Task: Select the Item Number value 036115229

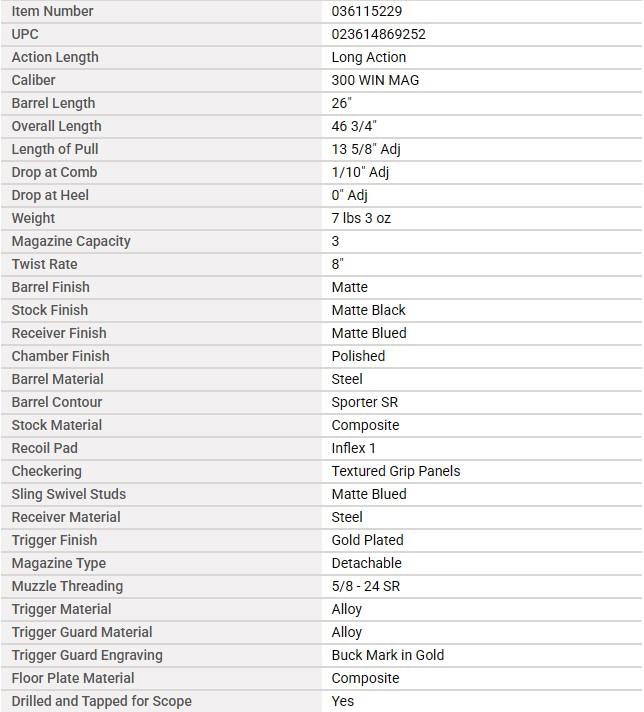Action: click(367, 11)
